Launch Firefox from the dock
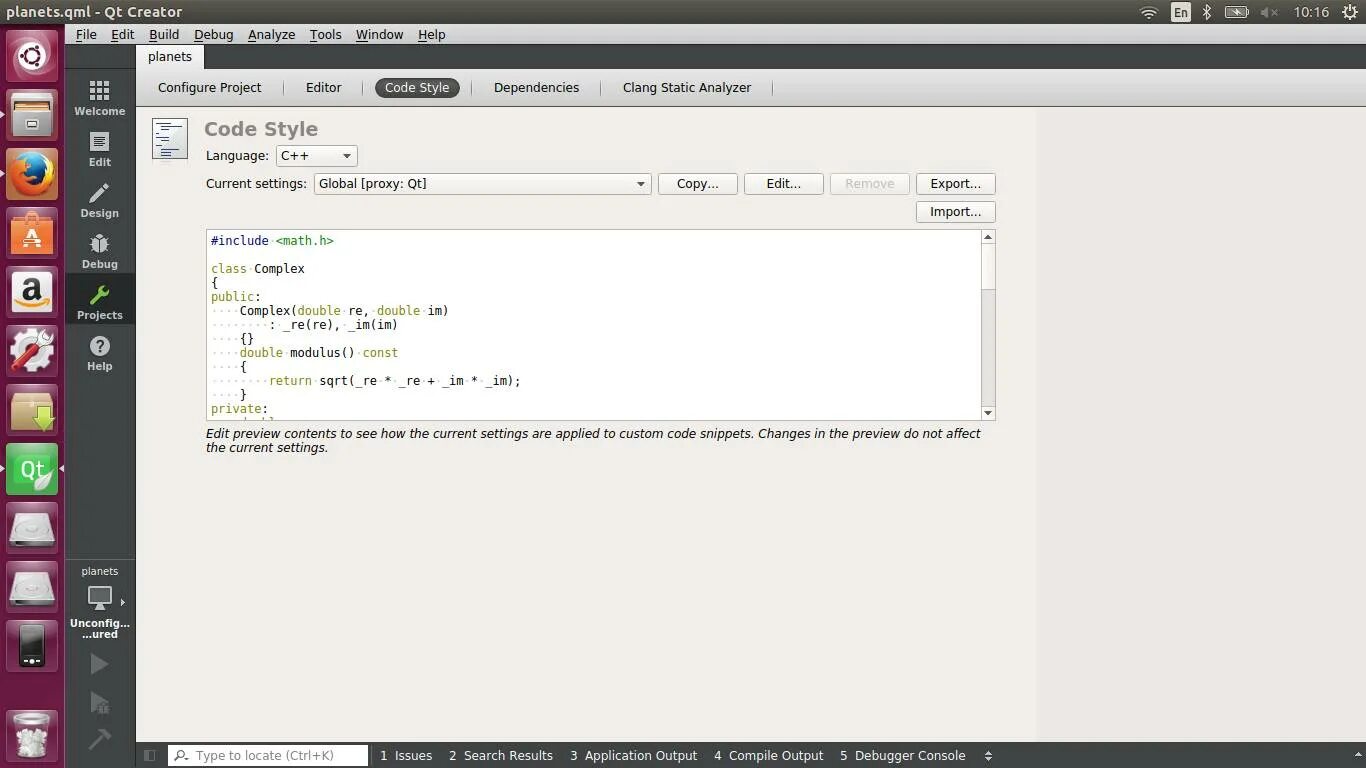This screenshot has height=768, width=1366. [x=32, y=173]
